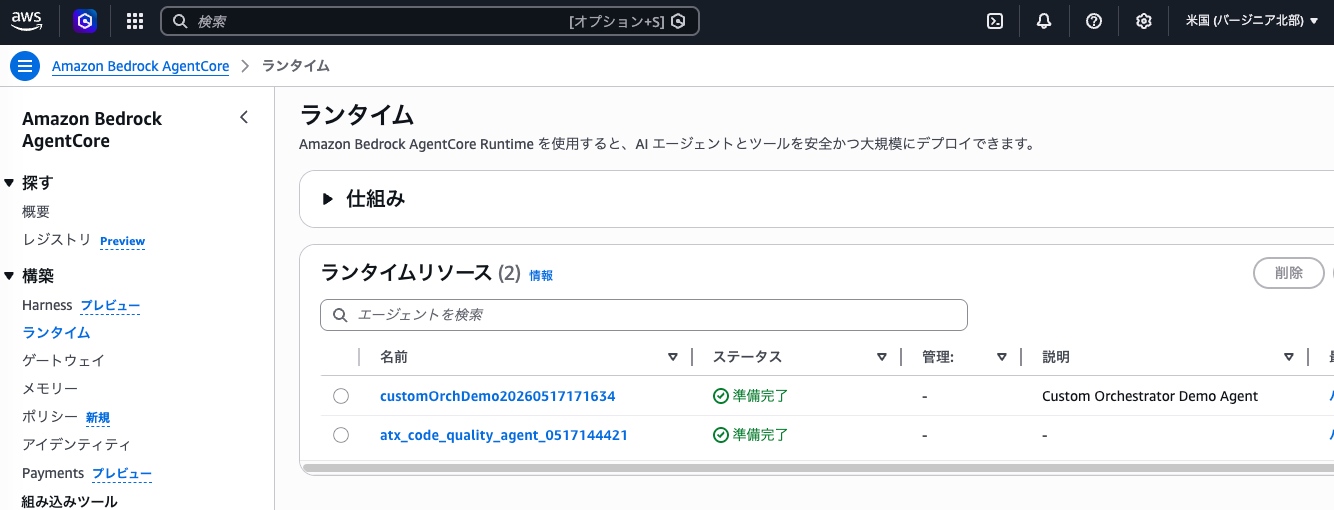
Task: Click the 新規 badge next to ポリシー
Action: tap(98, 417)
